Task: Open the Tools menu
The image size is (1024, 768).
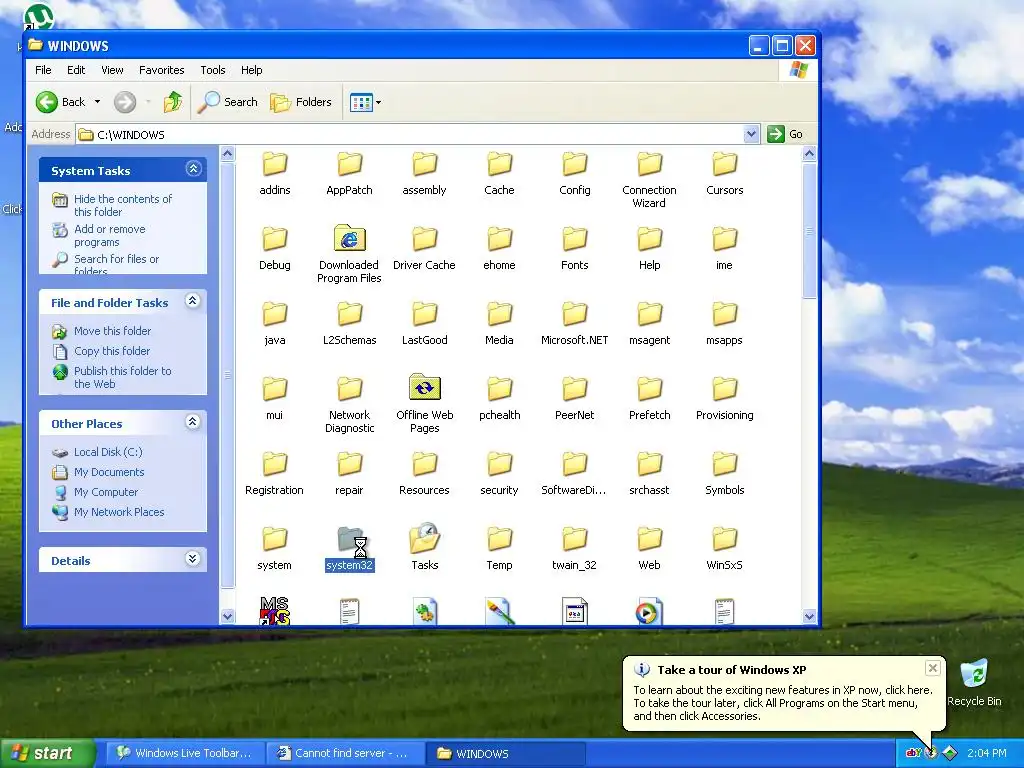Action: pos(213,70)
